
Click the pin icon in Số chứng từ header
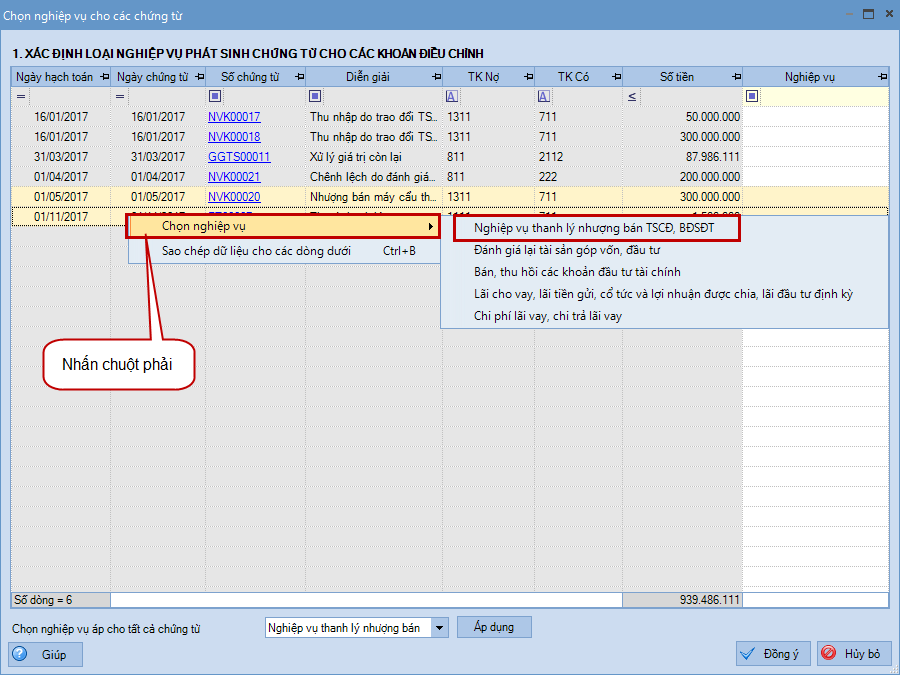299,77
